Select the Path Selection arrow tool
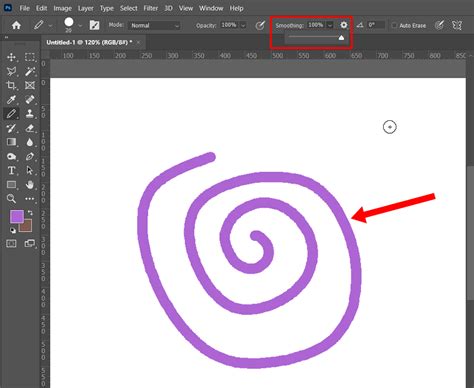Screen dimensions: 474x388 tap(30, 170)
